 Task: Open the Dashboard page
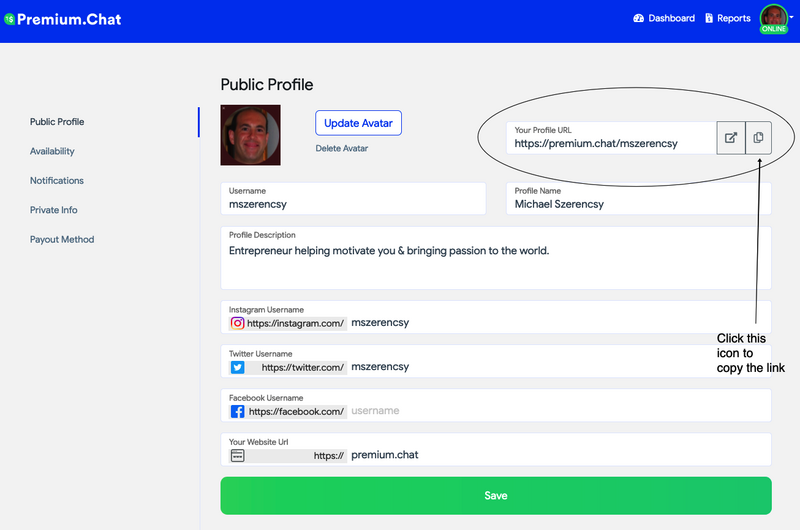click(x=664, y=18)
